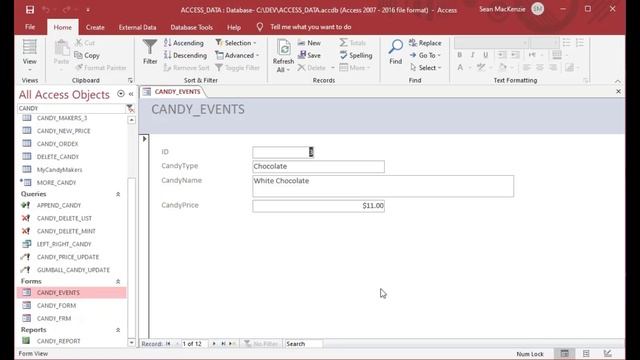Viewport: 640px width, 360px height.
Task: Click the navigation pane search box
Action: pos(71,108)
